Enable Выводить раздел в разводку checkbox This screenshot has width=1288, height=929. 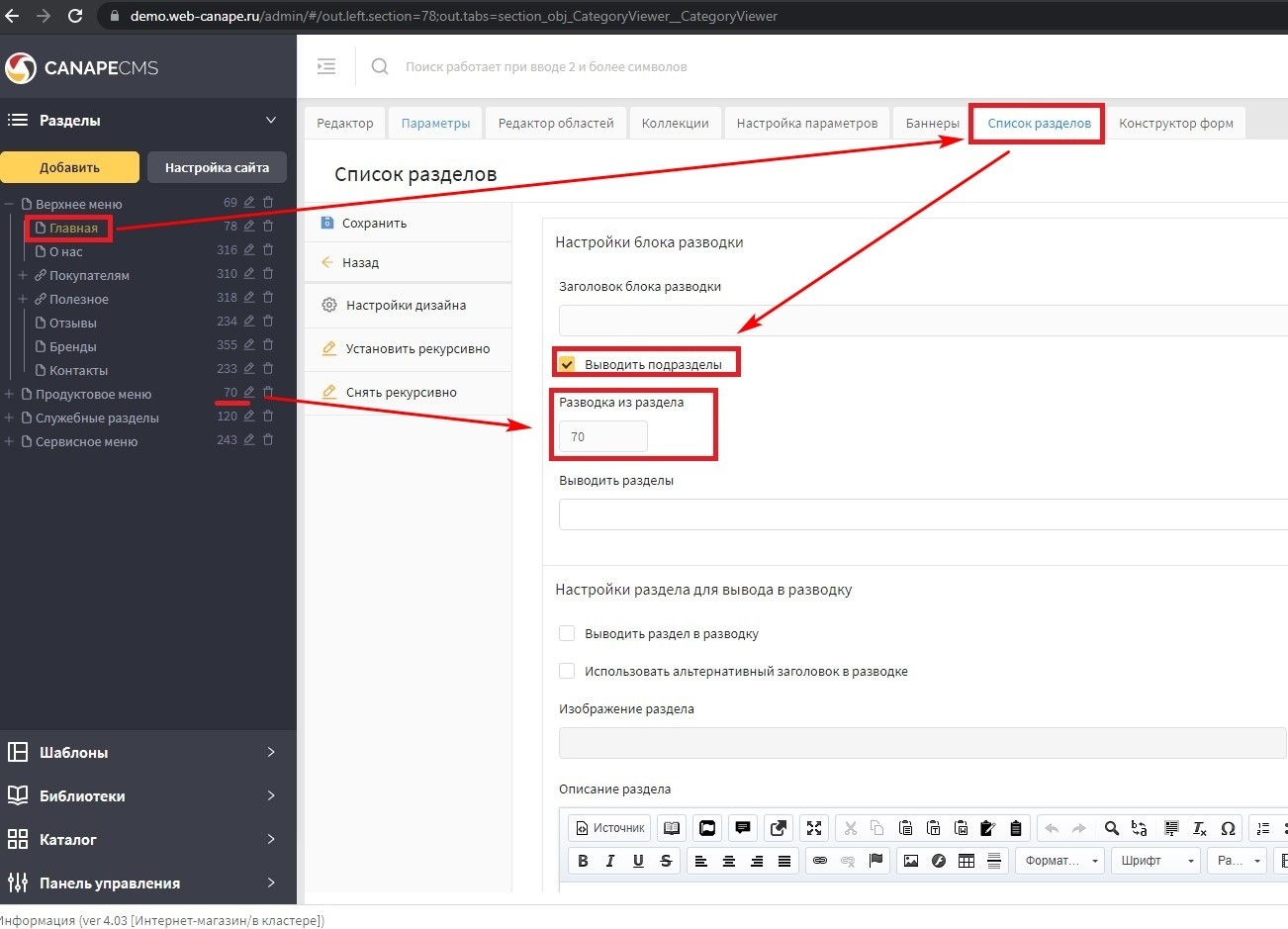click(x=567, y=633)
